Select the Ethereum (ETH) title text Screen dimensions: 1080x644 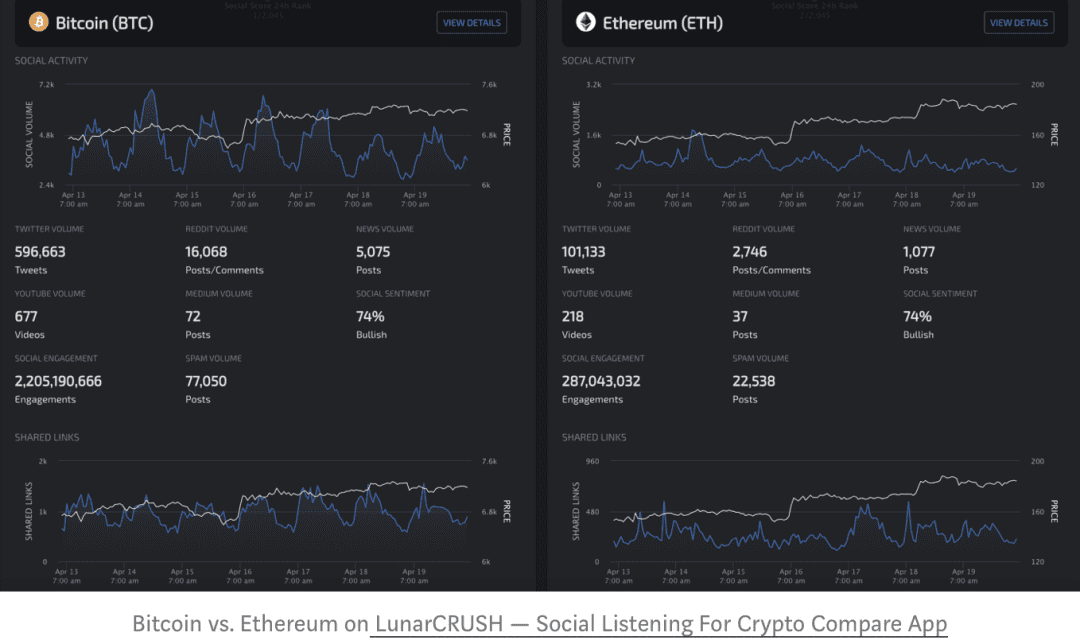[663, 23]
